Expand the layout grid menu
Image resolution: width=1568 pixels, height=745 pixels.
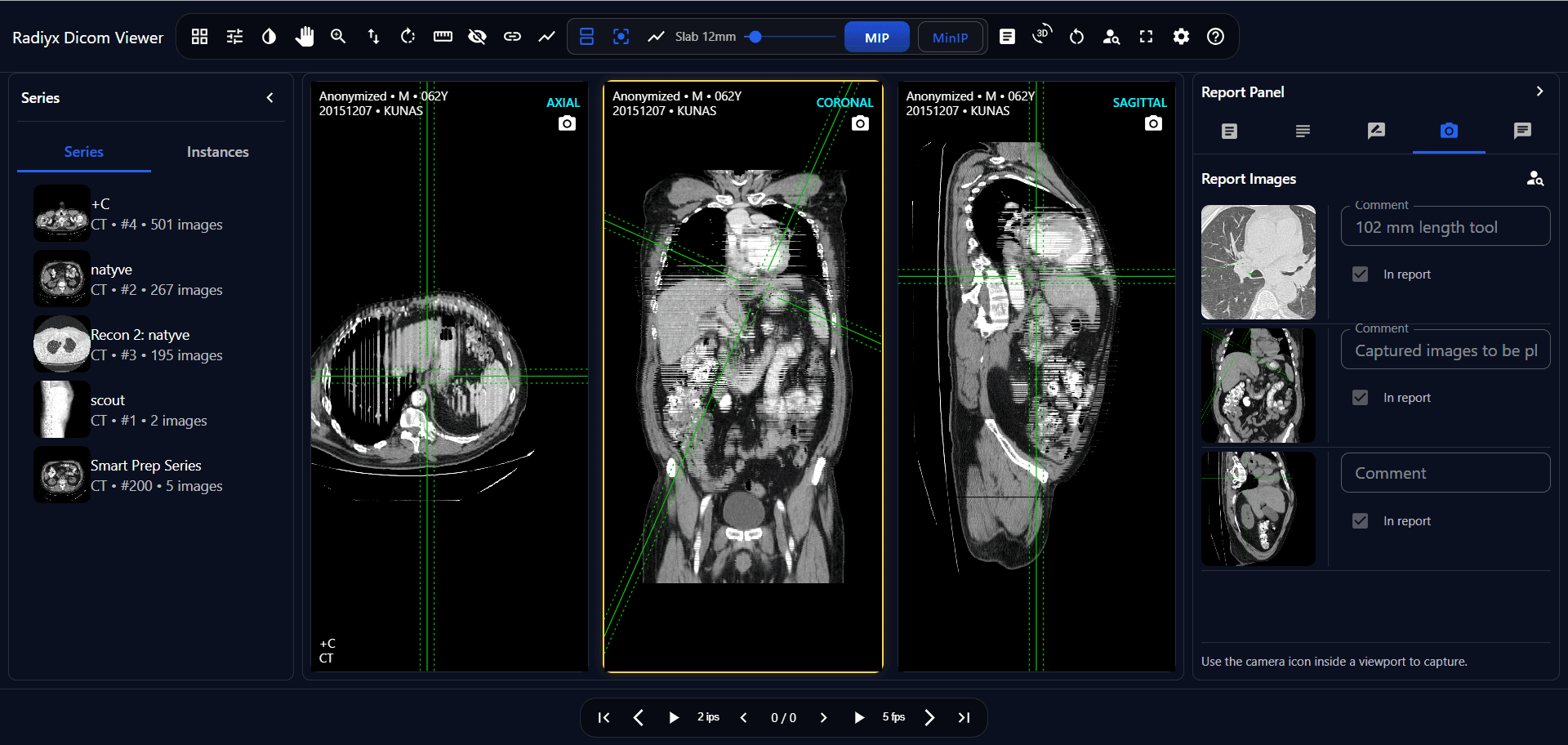point(199,36)
